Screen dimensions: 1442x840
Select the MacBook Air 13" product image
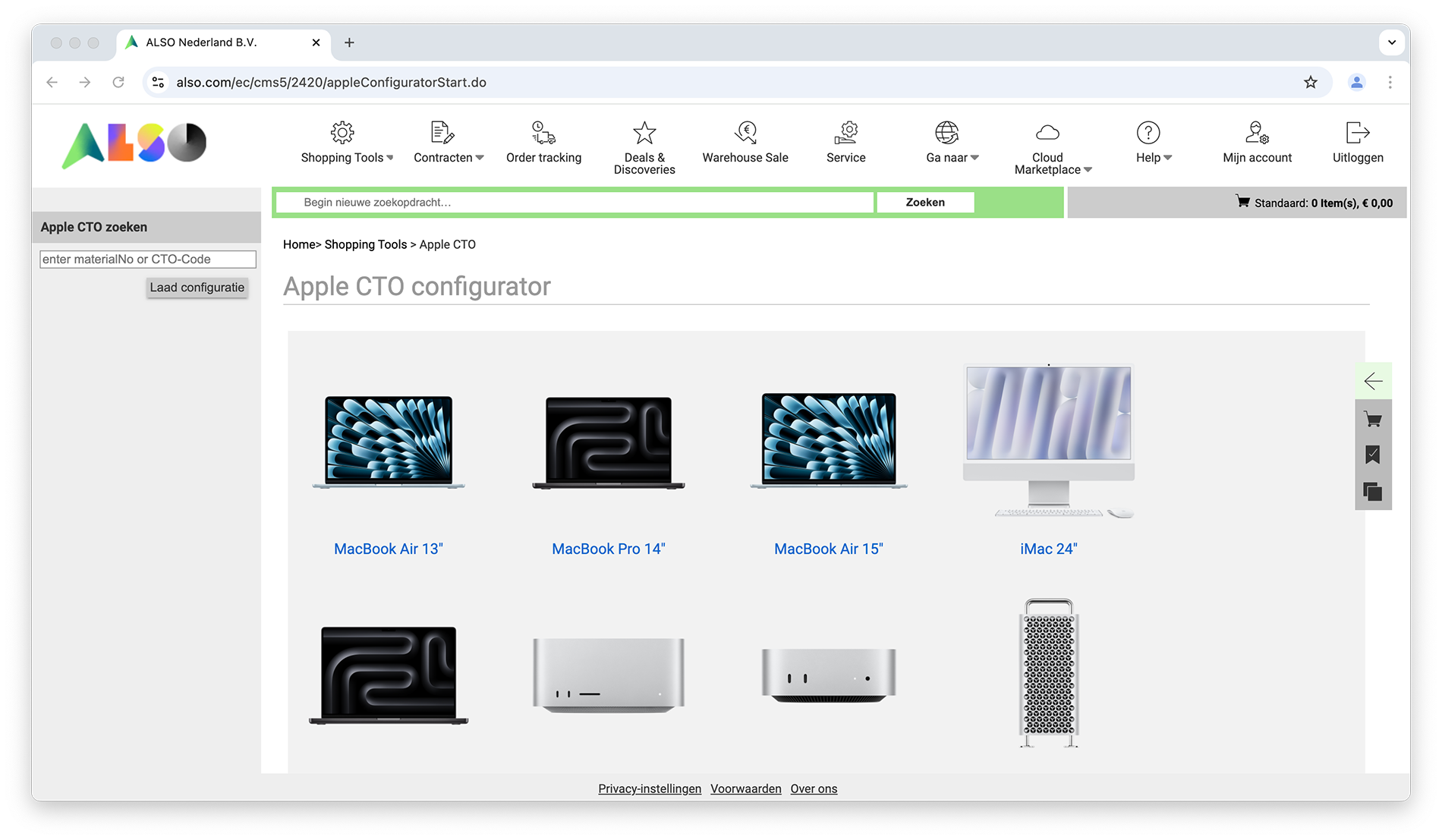coord(389,442)
